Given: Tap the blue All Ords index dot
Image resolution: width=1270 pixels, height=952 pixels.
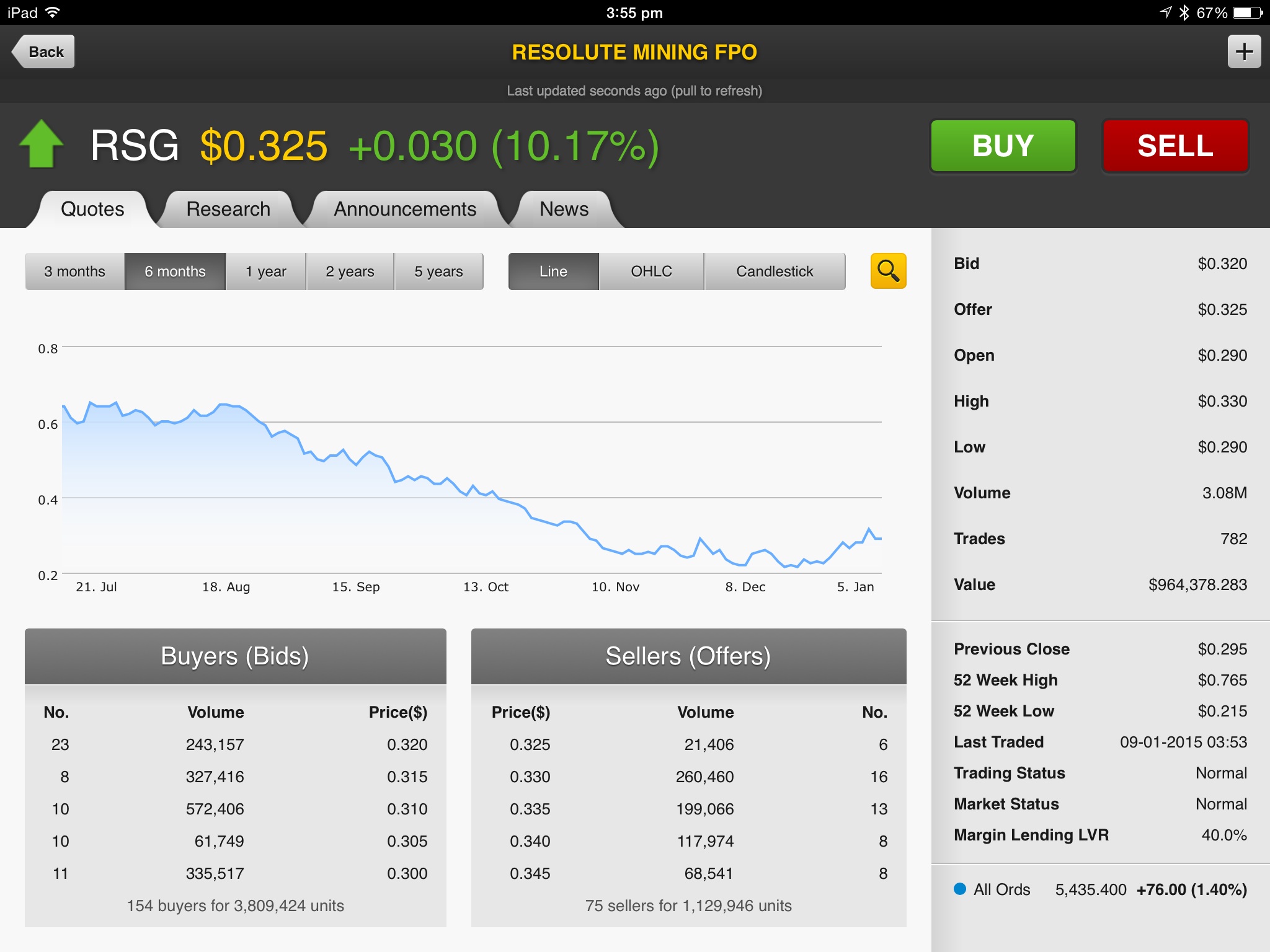Looking at the screenshot, I should pyautogui.click(x=959, y=889).
